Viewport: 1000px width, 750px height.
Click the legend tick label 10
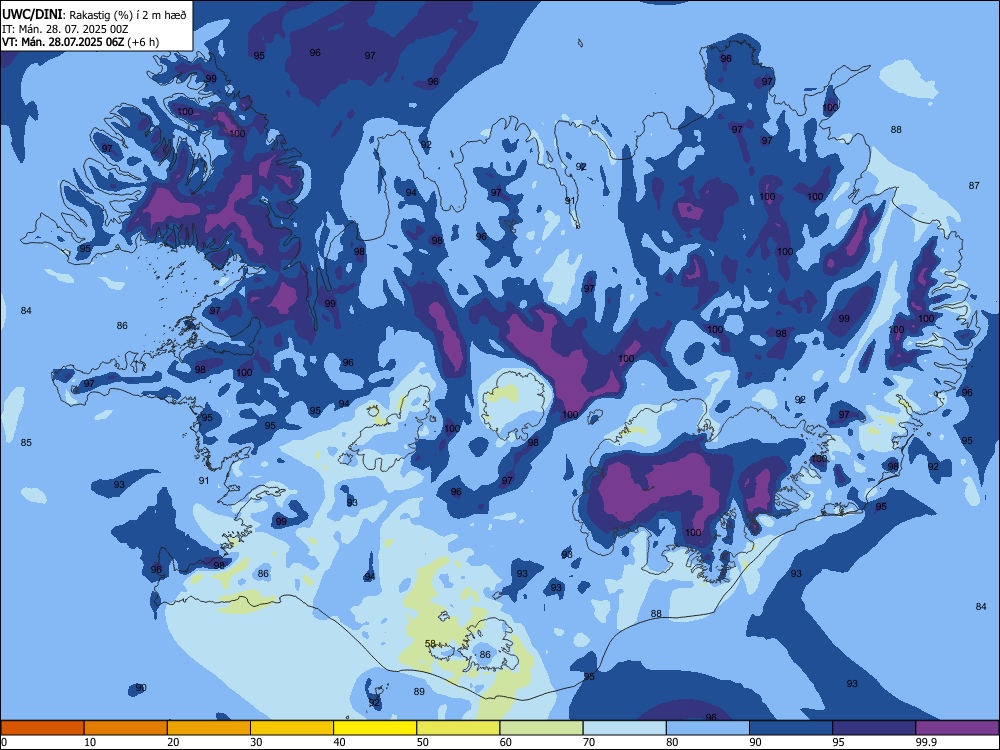click(x=91, y=742)
